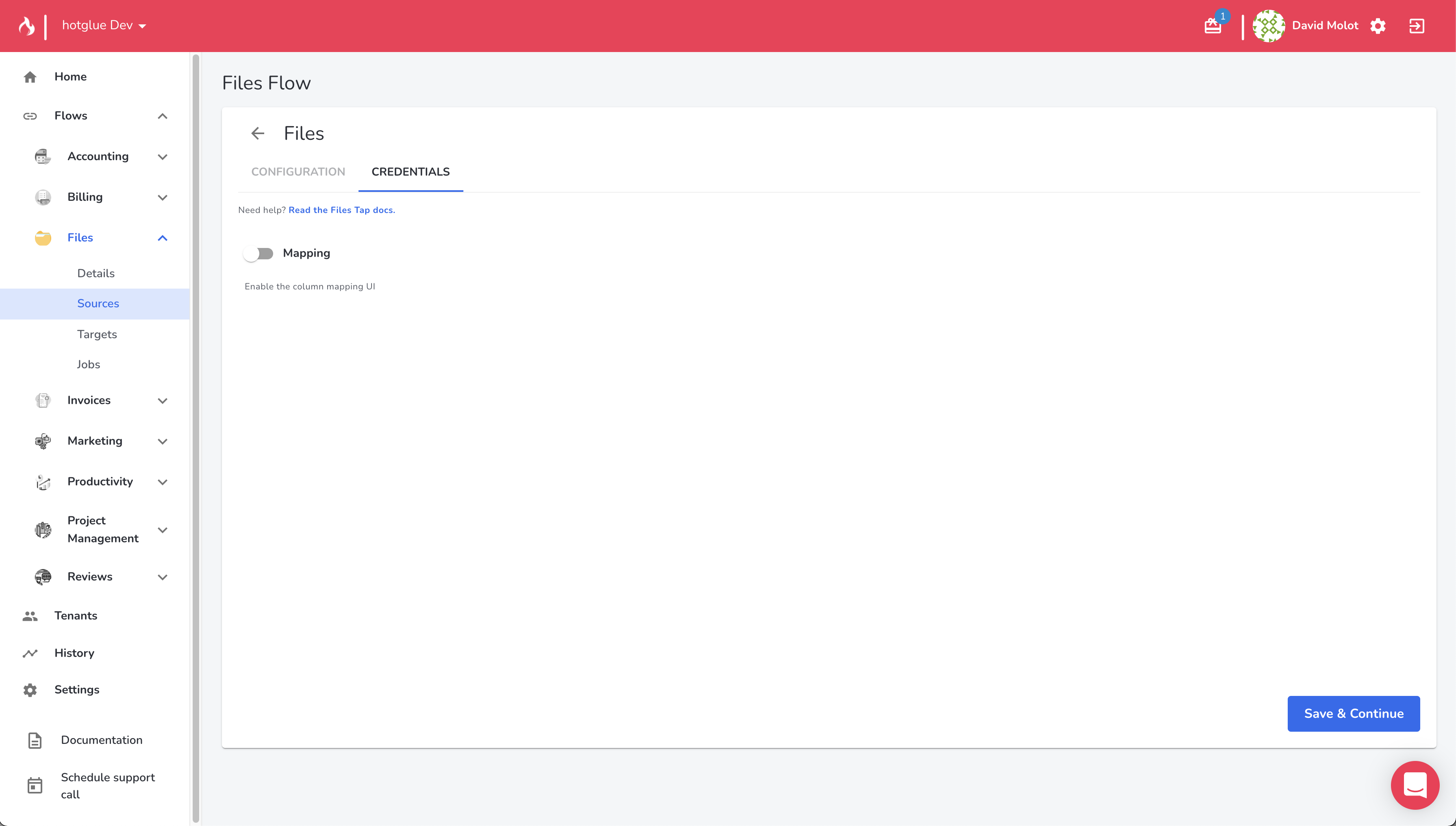1456x826 pixels.
Task: Click the Home house icon
Action: 30,76
